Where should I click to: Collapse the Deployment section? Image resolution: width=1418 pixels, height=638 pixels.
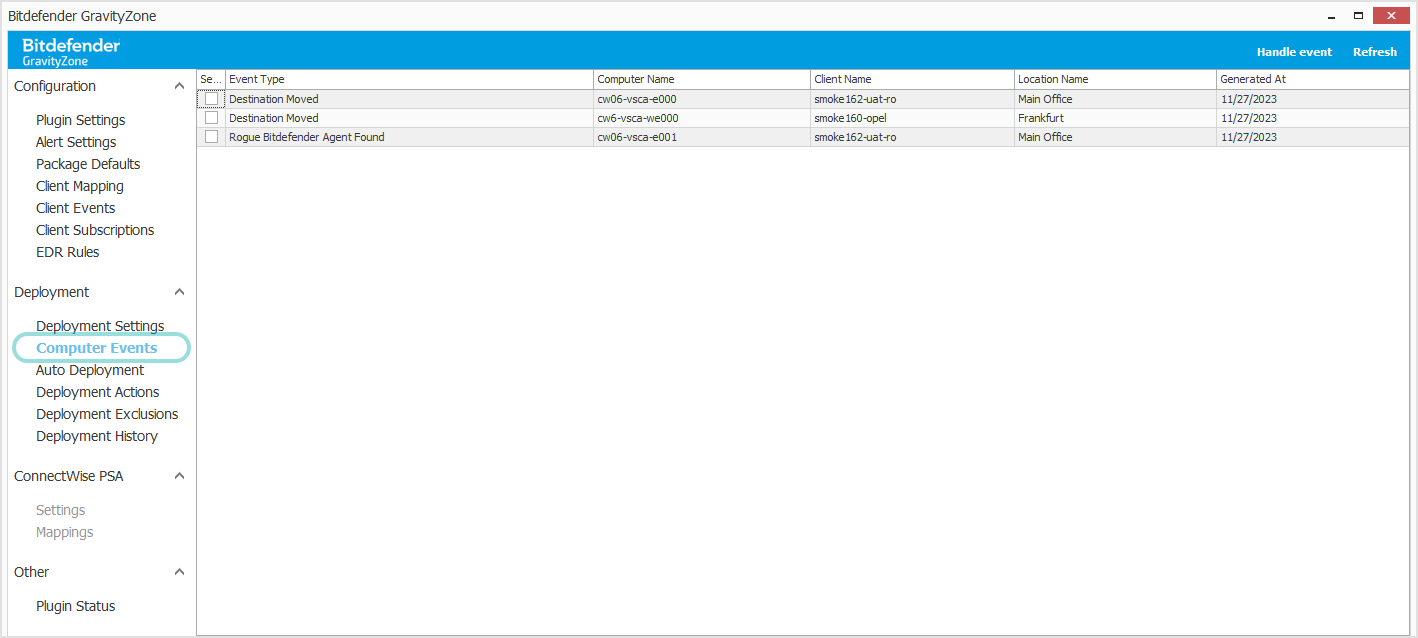179,291
